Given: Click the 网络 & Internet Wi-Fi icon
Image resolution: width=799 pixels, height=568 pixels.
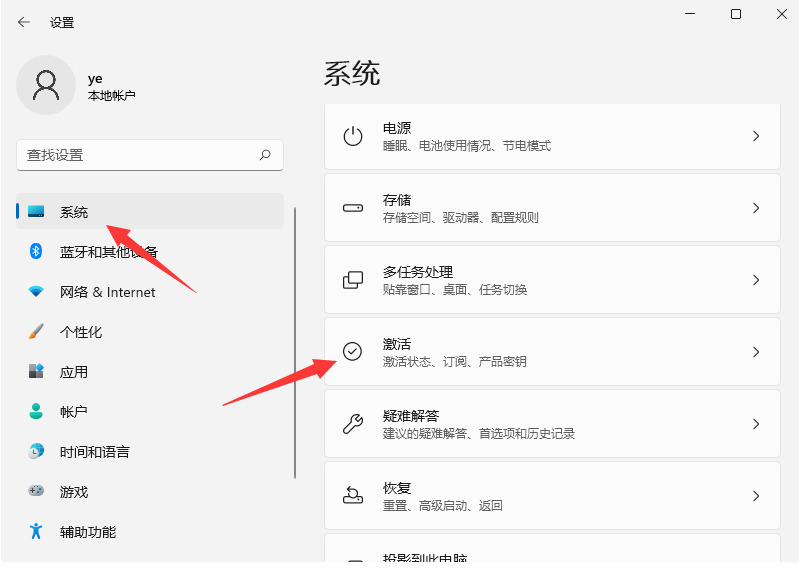Looking at the screenshot, I should pyautogui.click(x=36, y=292).
